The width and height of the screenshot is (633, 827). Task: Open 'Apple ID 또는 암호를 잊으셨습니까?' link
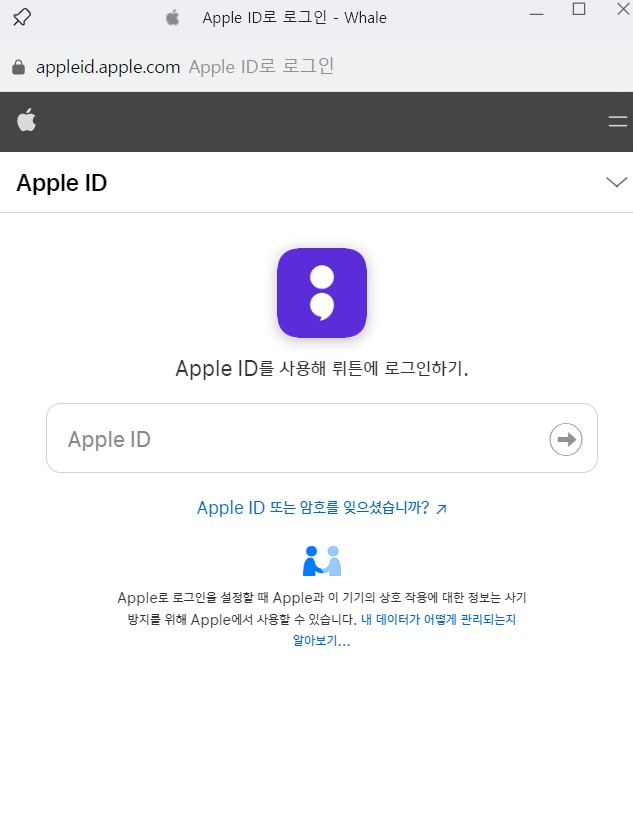tap(322, 507)
